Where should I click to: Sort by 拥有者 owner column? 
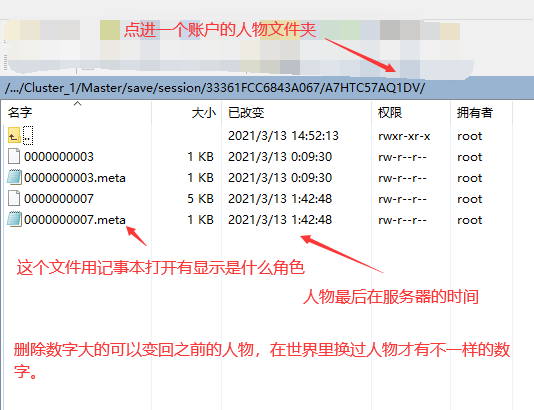(475, 112)
